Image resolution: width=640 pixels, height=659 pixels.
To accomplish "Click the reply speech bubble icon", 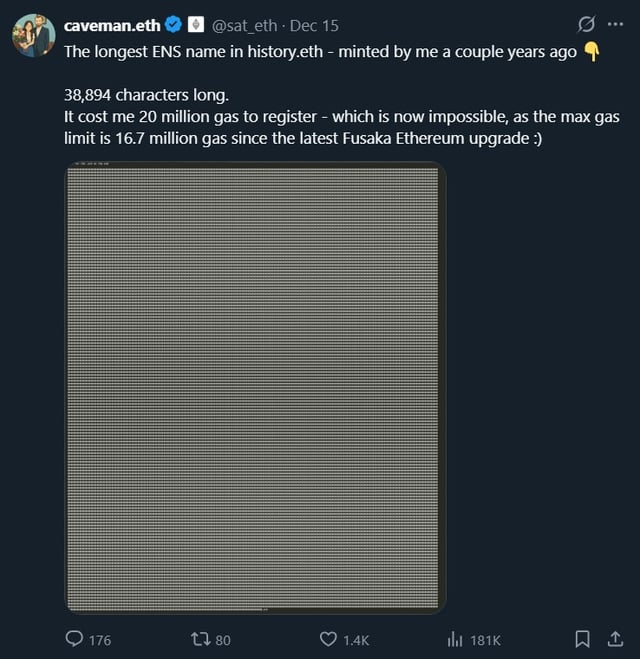I will pyautogui.click(x=74, y=639).
